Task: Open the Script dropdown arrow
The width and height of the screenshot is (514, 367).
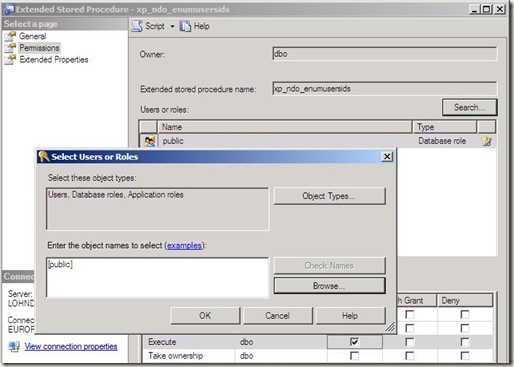Action: click(x=172, y=26)
